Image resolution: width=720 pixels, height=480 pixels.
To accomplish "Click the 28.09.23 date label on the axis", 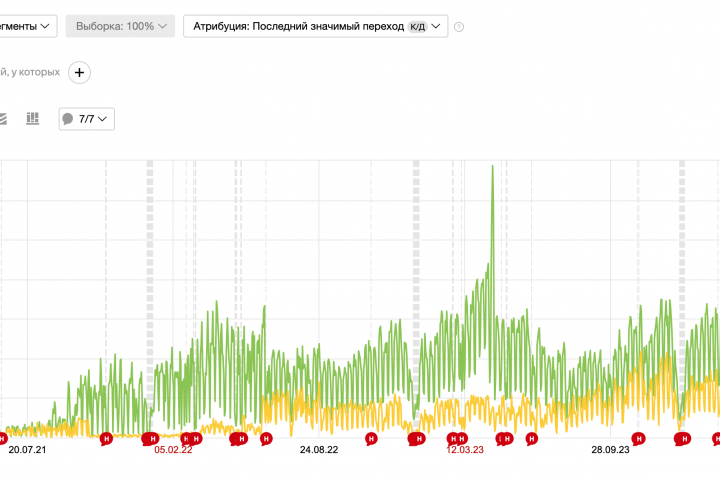I will [610, 450].
